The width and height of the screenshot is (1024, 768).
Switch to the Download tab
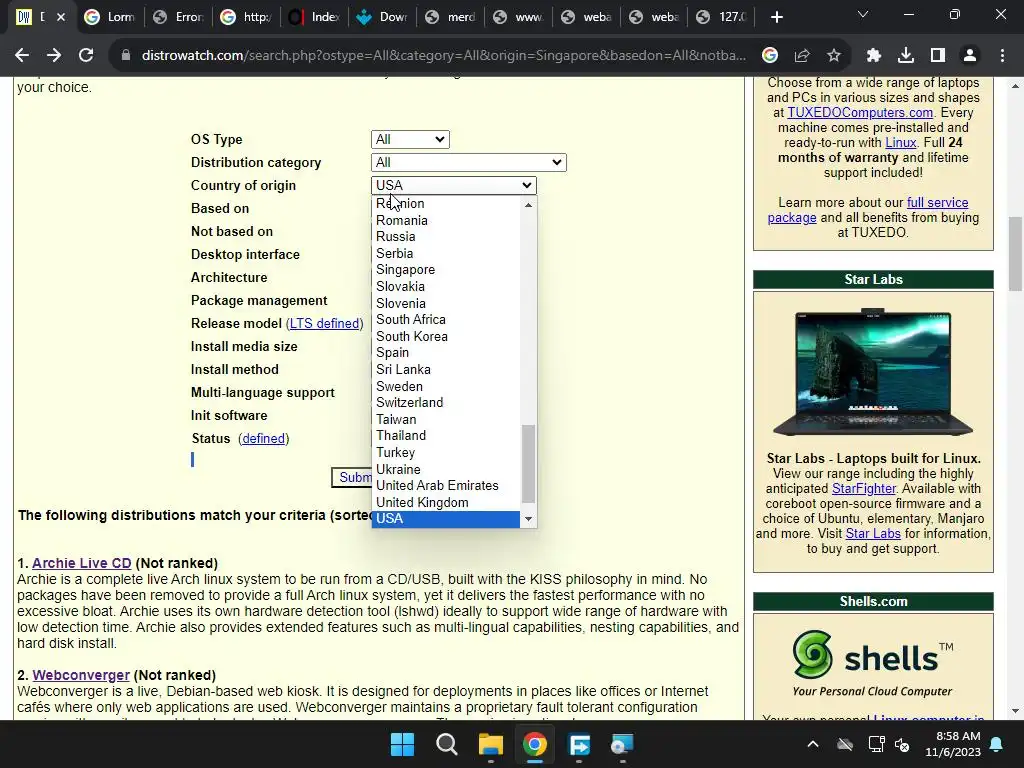(x=381, y=17)
